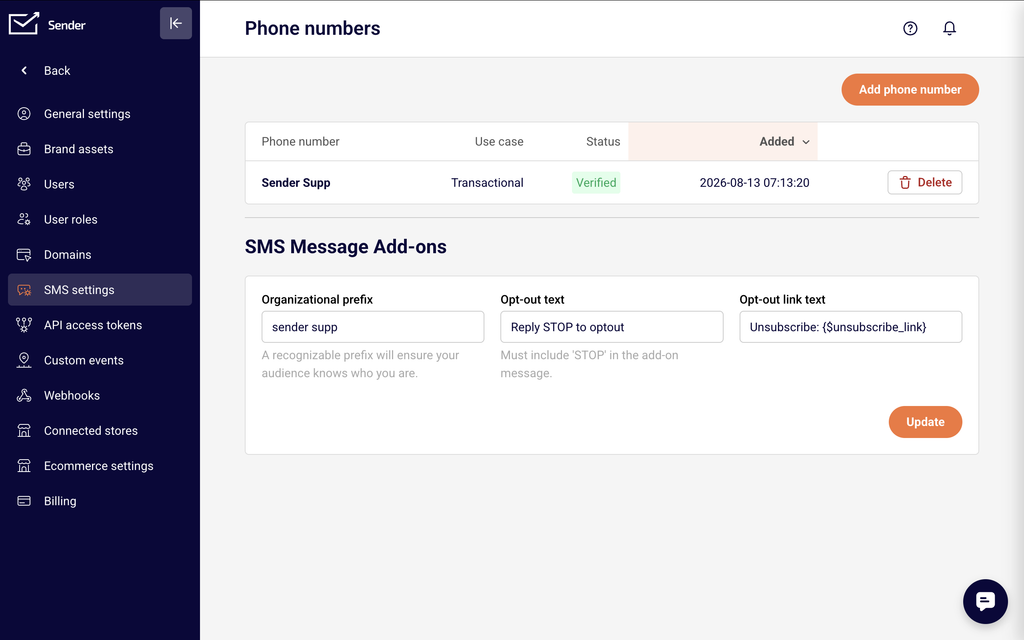
Task: Click the General settings user icon
Action: click(x=24, y=114)
